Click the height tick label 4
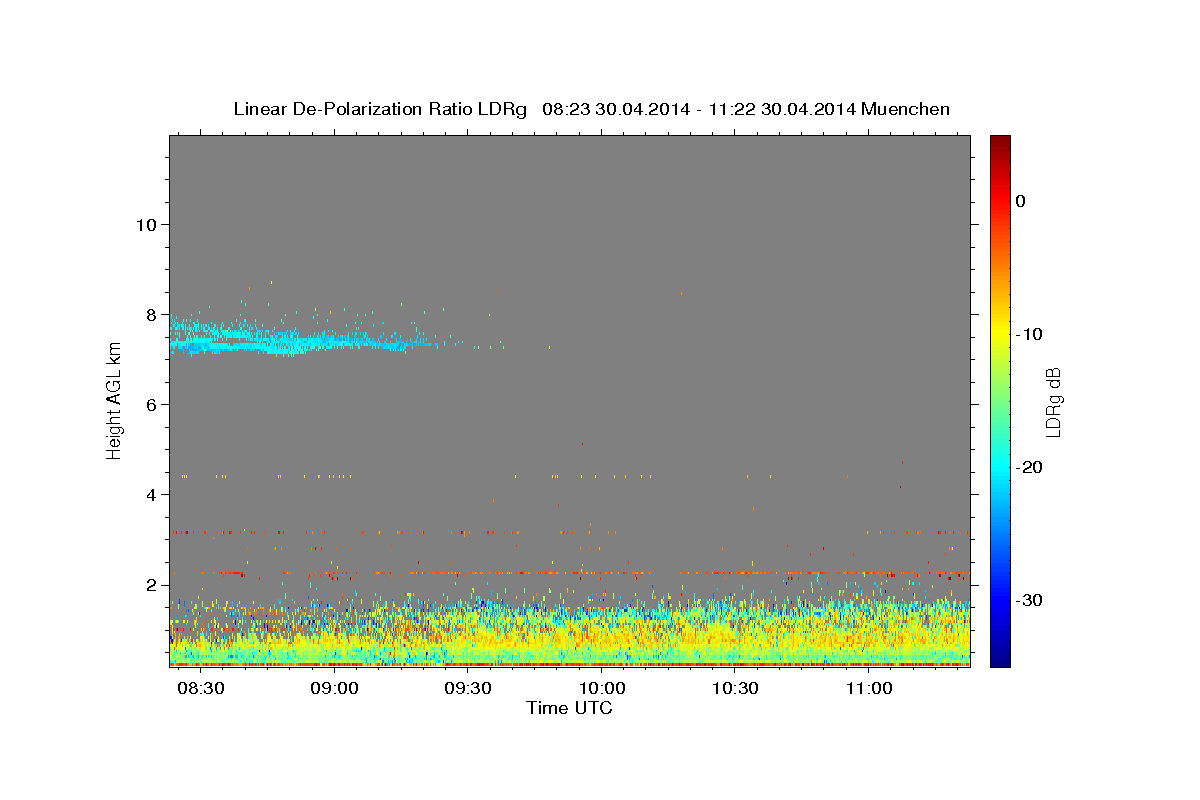This screenshot has height=800, width=1200. coord(150,494)
